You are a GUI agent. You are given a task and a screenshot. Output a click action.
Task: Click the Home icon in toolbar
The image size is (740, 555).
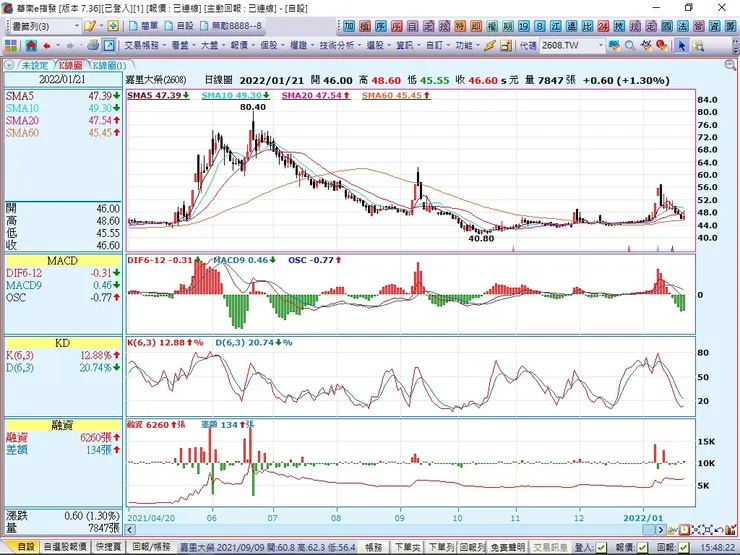(x=31, y=46)
